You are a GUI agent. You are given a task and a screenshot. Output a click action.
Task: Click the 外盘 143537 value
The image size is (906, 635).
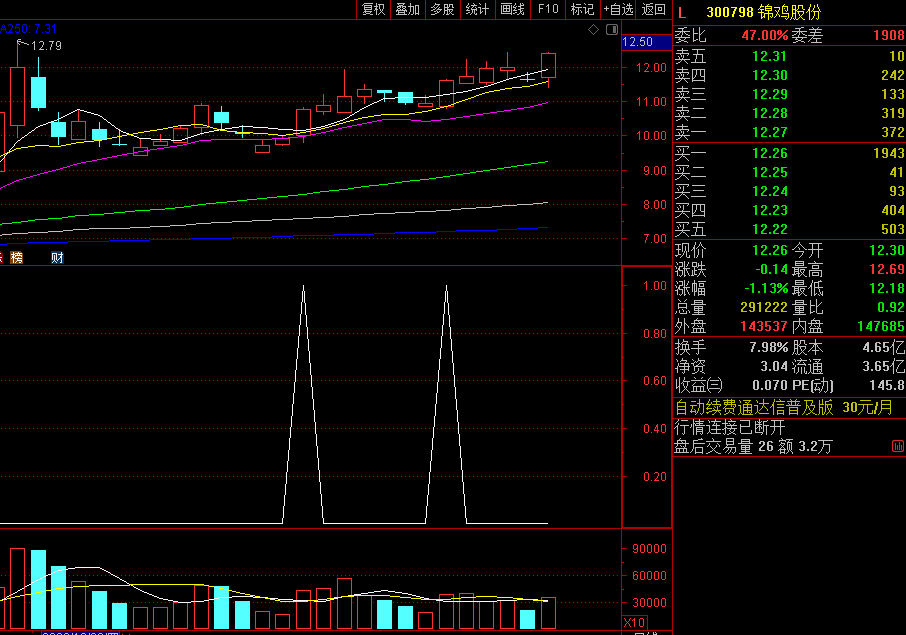[x=764, y=326]
